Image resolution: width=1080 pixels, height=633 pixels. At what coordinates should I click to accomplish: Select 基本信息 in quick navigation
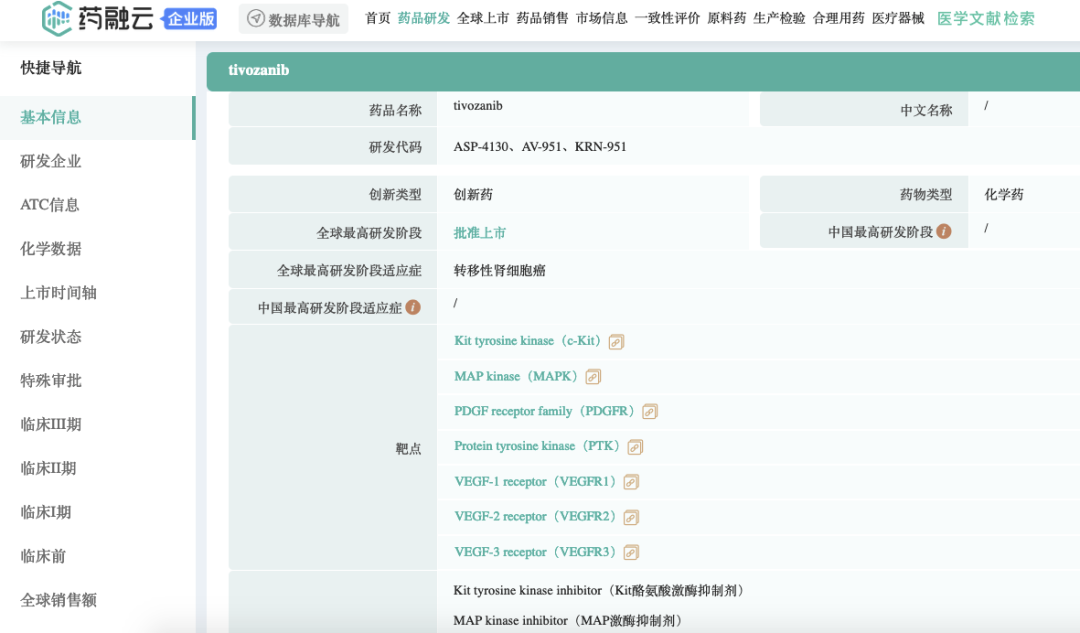click(x=98, y=118)
